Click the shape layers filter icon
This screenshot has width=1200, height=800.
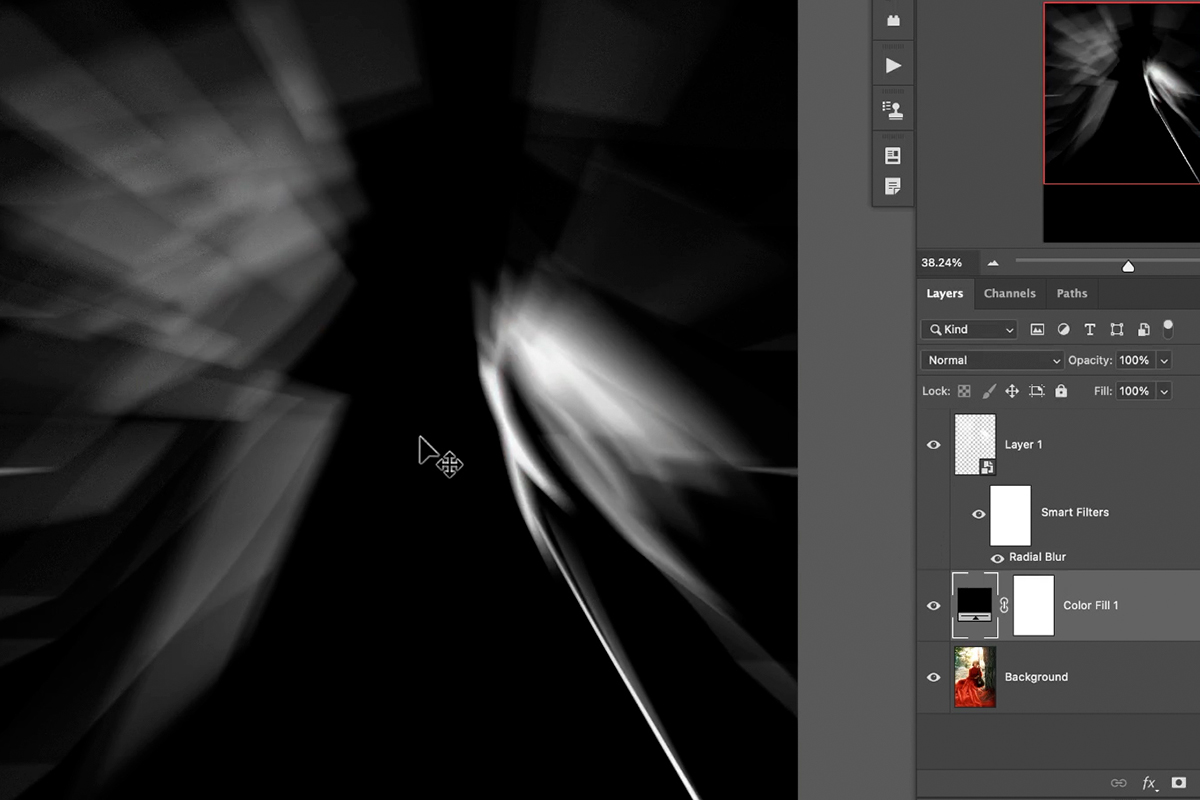pos(1117,329)
